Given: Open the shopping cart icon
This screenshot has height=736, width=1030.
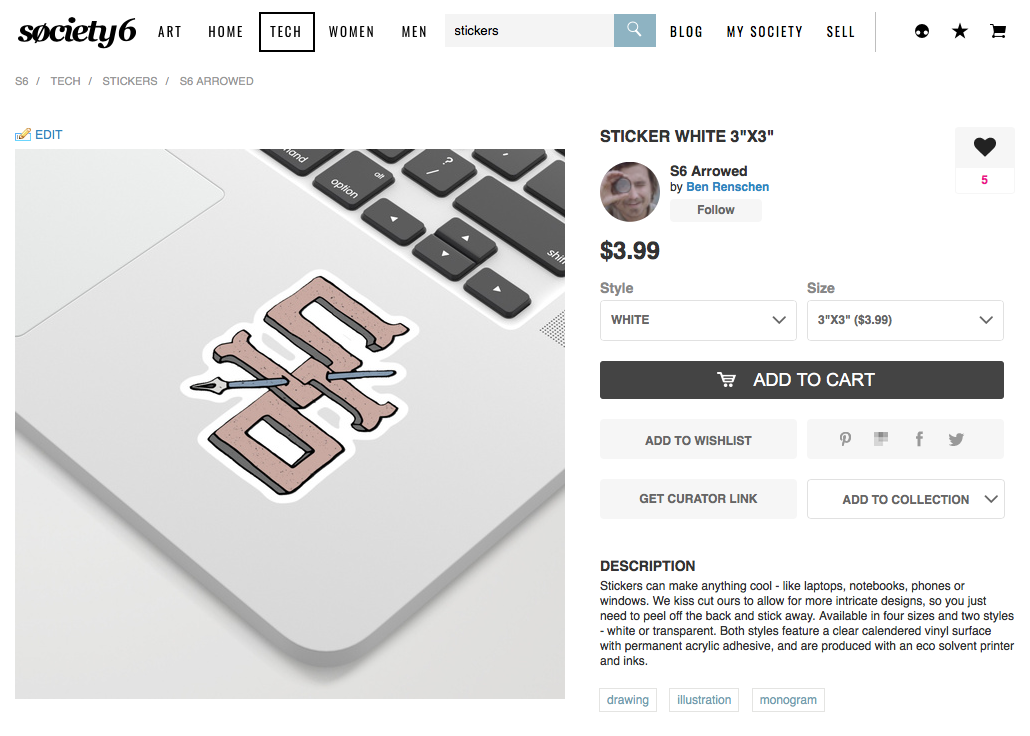Looking at the screenshot, I should 998,31.
